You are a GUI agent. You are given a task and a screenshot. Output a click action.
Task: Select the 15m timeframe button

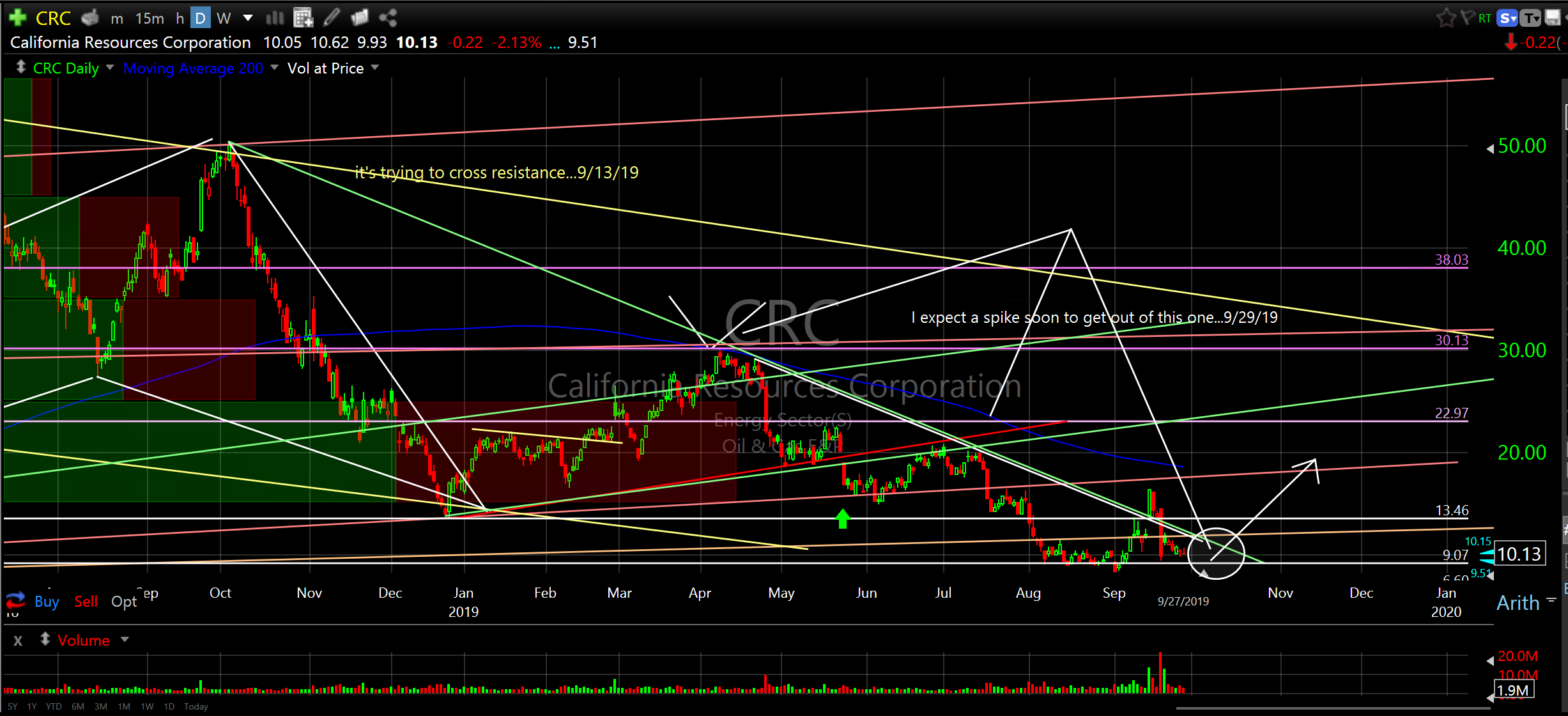[150, 18]
